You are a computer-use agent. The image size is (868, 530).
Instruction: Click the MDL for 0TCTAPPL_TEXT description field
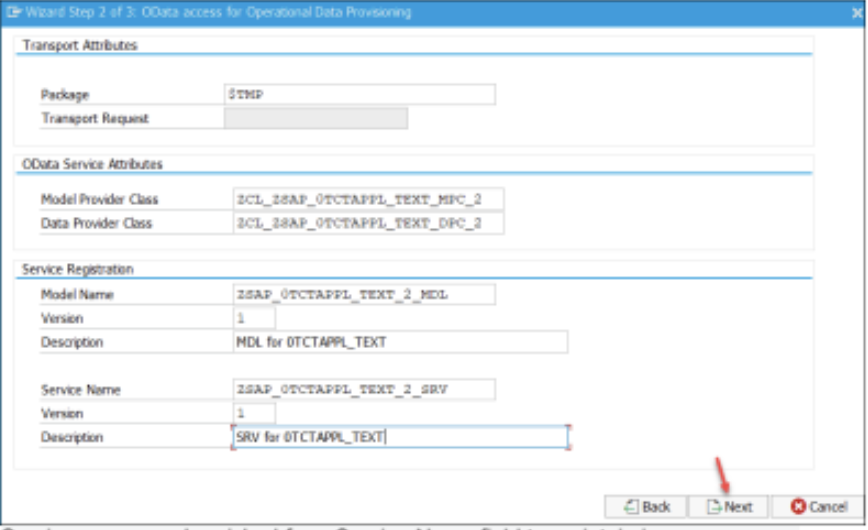[x=400, y=342]
